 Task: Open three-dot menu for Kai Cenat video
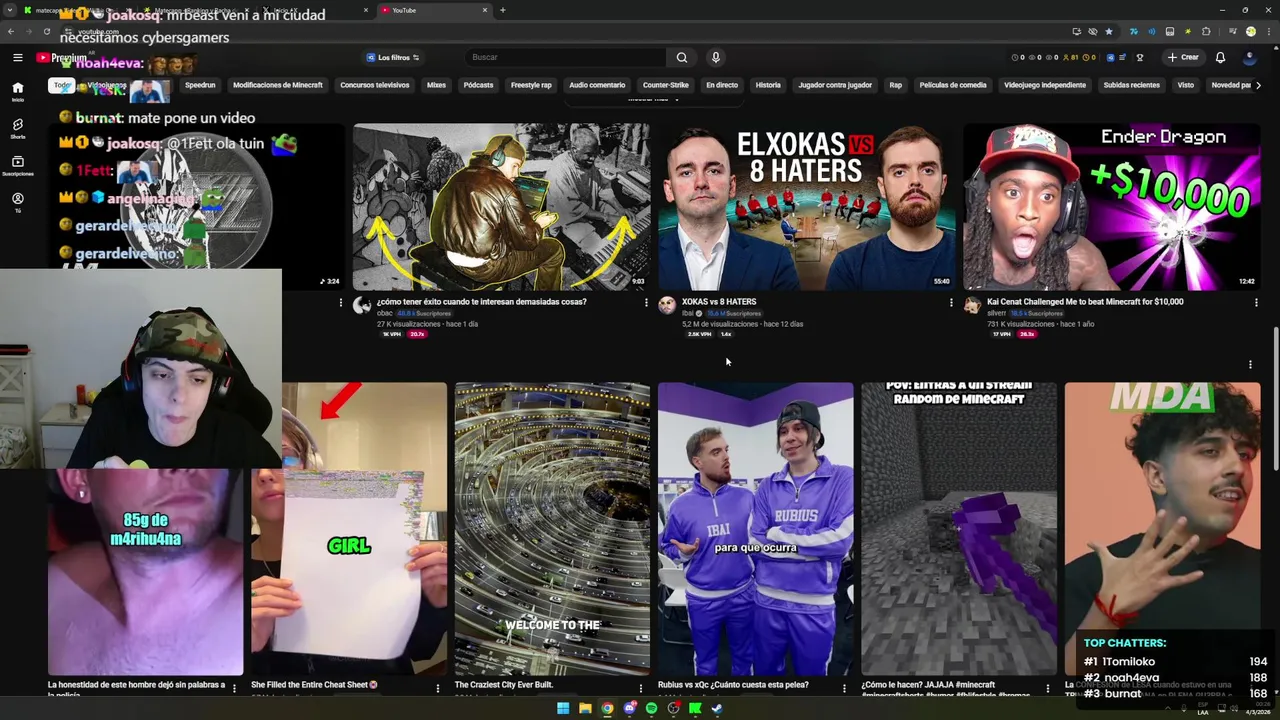[1256, 302]
